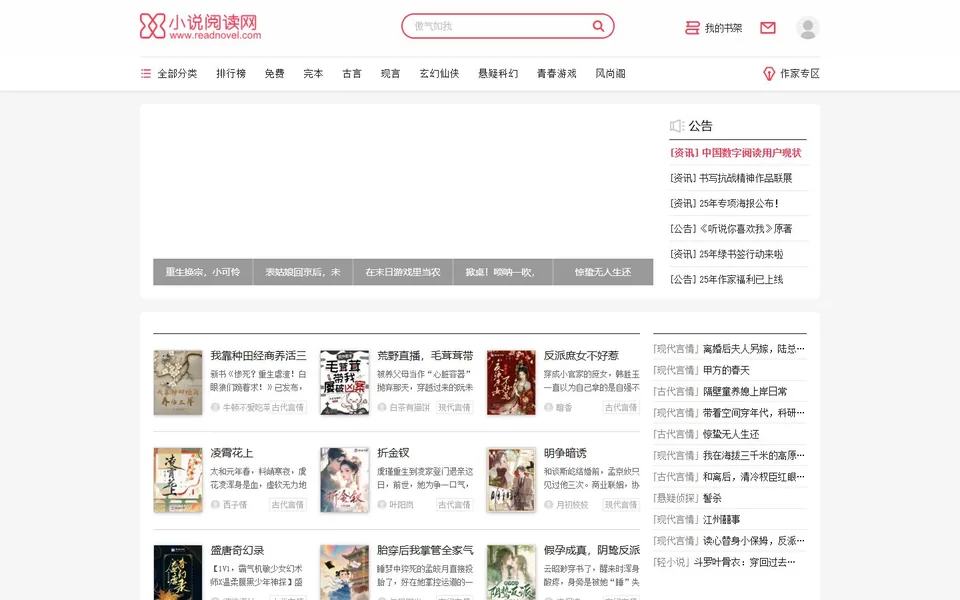Select banner tab 掀桌！唢呐一吹
This screenshot has width=960, height=600.
[503, 272]
